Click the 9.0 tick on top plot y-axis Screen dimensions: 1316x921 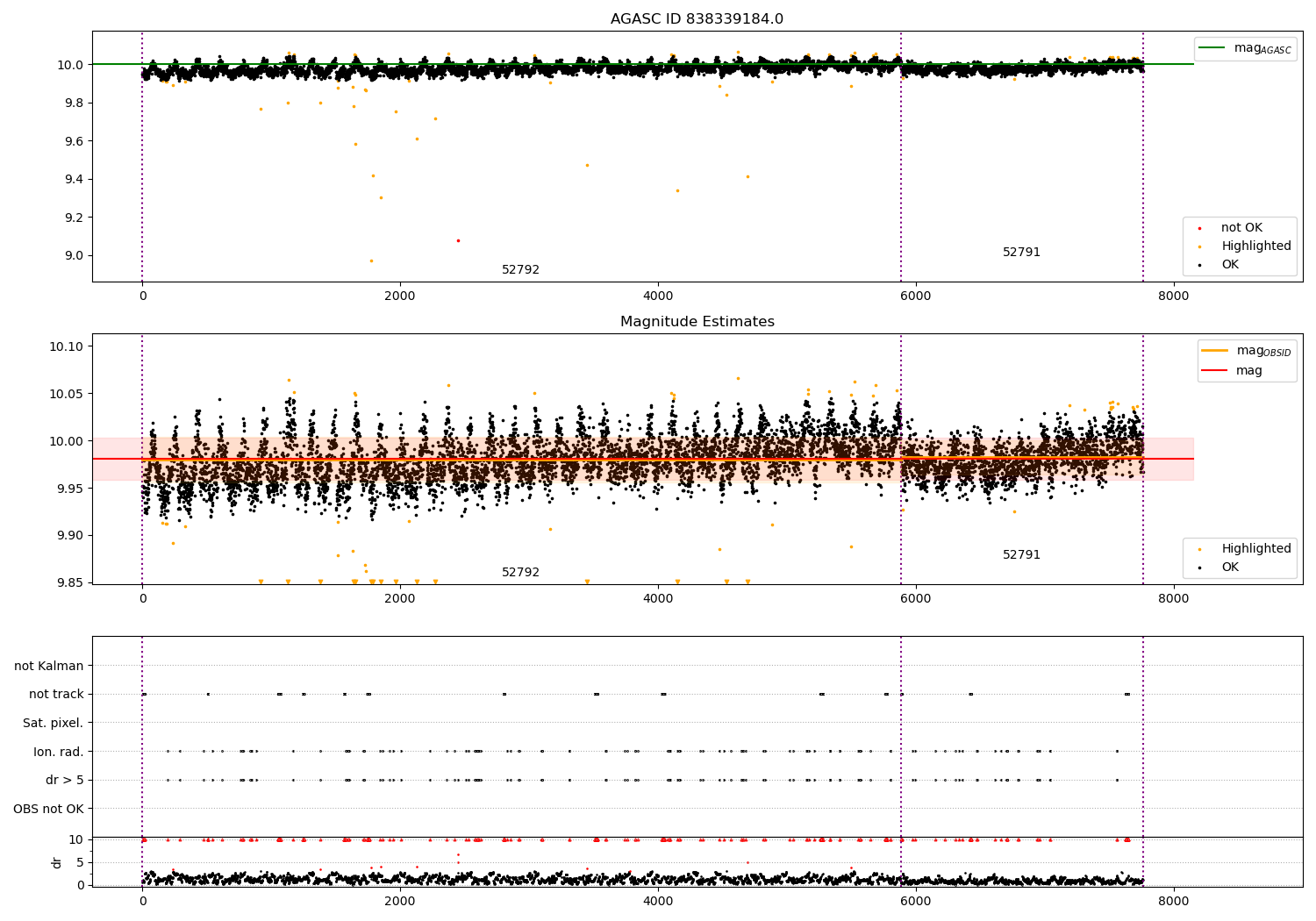pyautogui.click(x=75, y=256)
